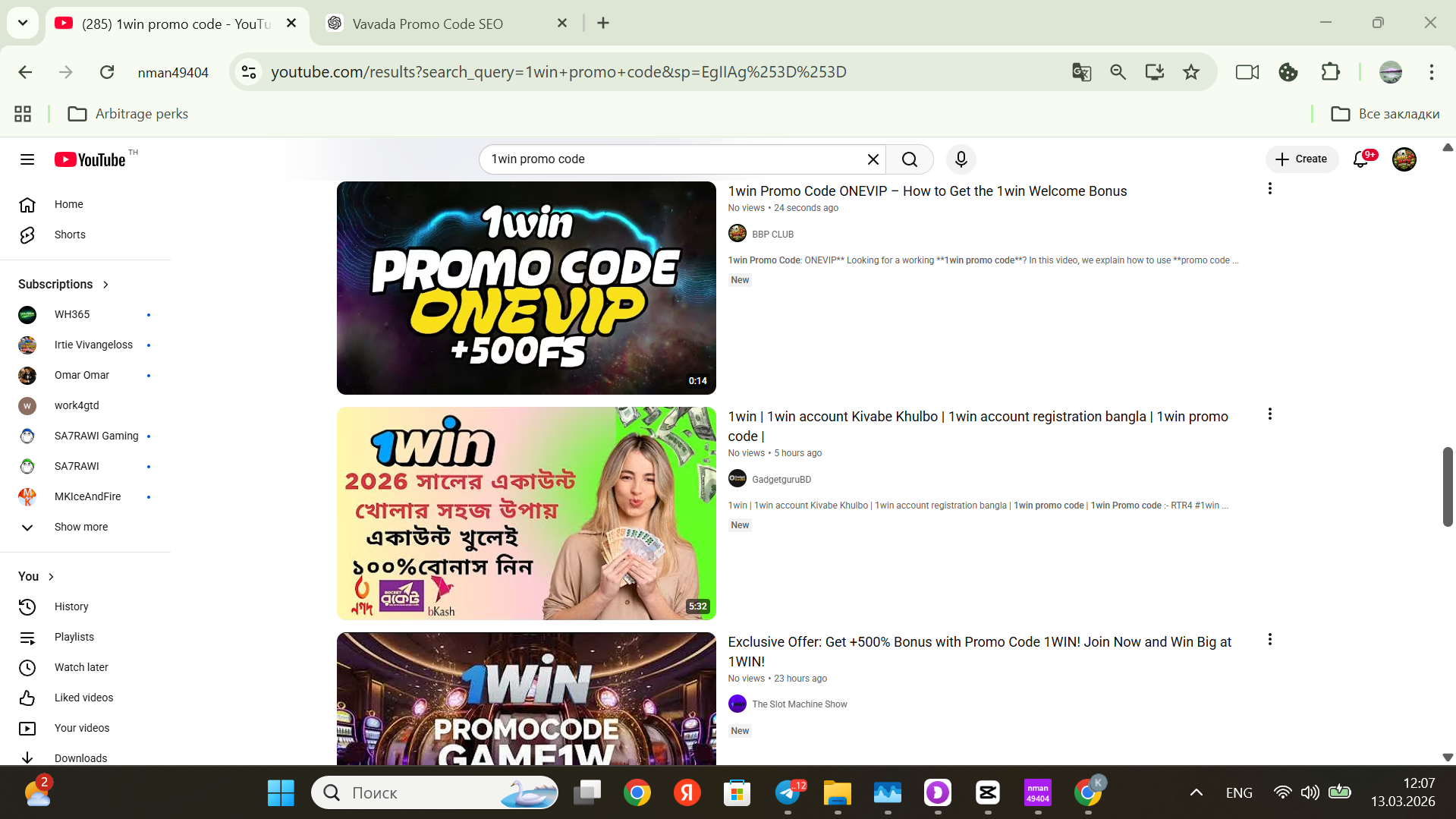Close the Vavada Promo Code SEO tab

click(x=562, y=24)
